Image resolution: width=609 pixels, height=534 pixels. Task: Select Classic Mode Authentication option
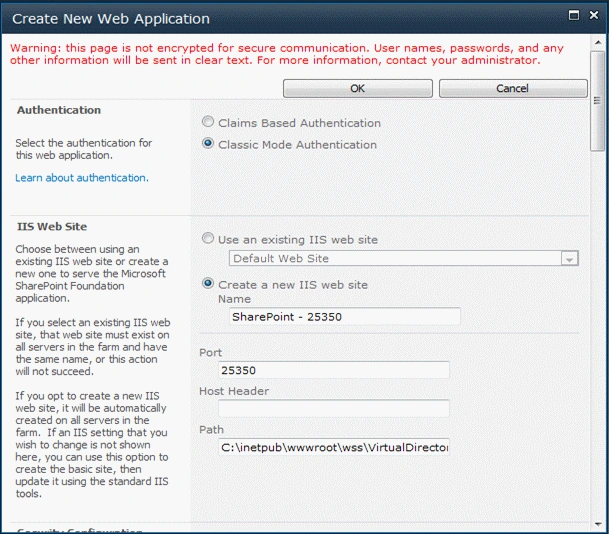(208, 143)
